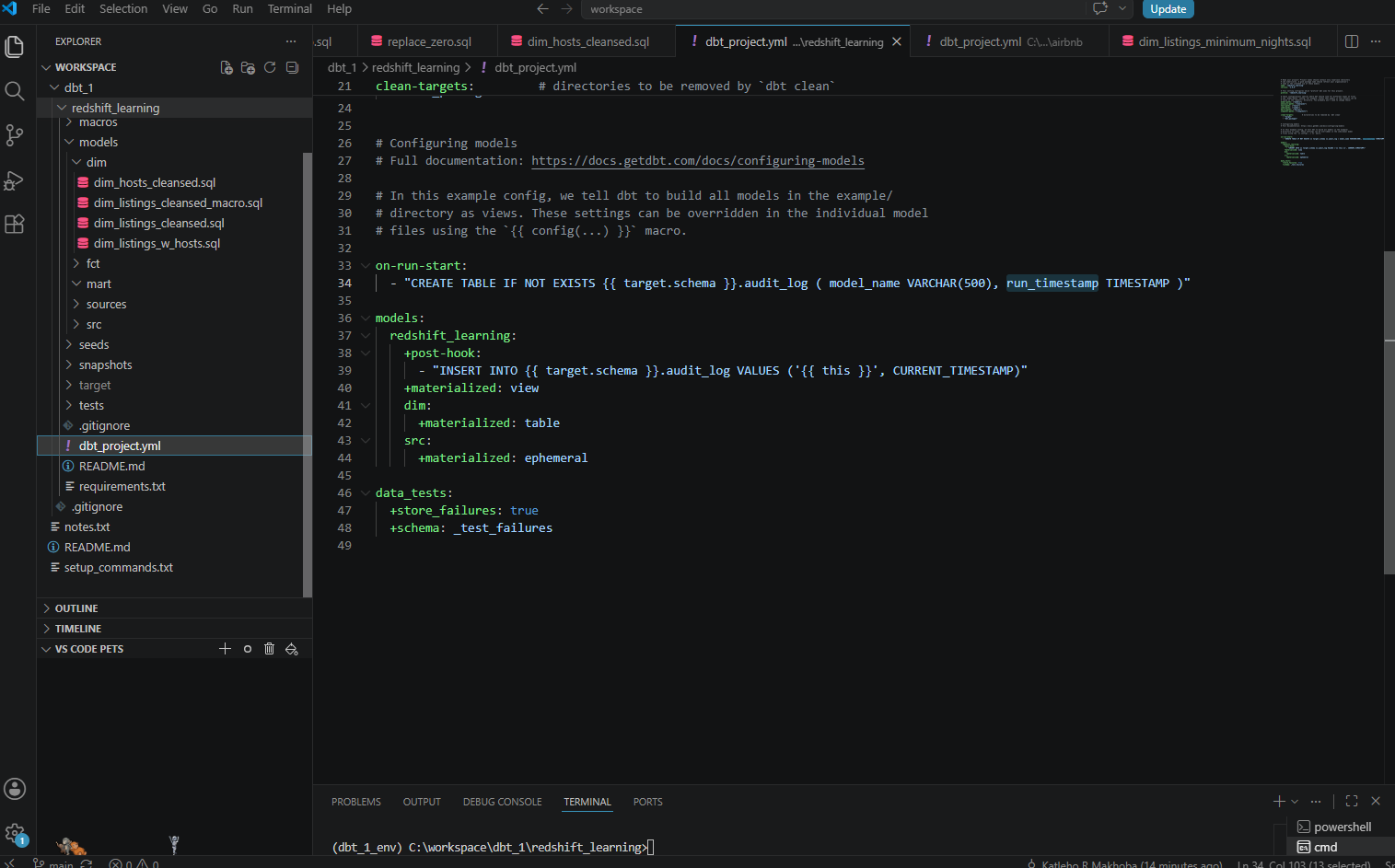
Task: Click the editor vertical scrollbar thumb
Action: pos(1389,411)
